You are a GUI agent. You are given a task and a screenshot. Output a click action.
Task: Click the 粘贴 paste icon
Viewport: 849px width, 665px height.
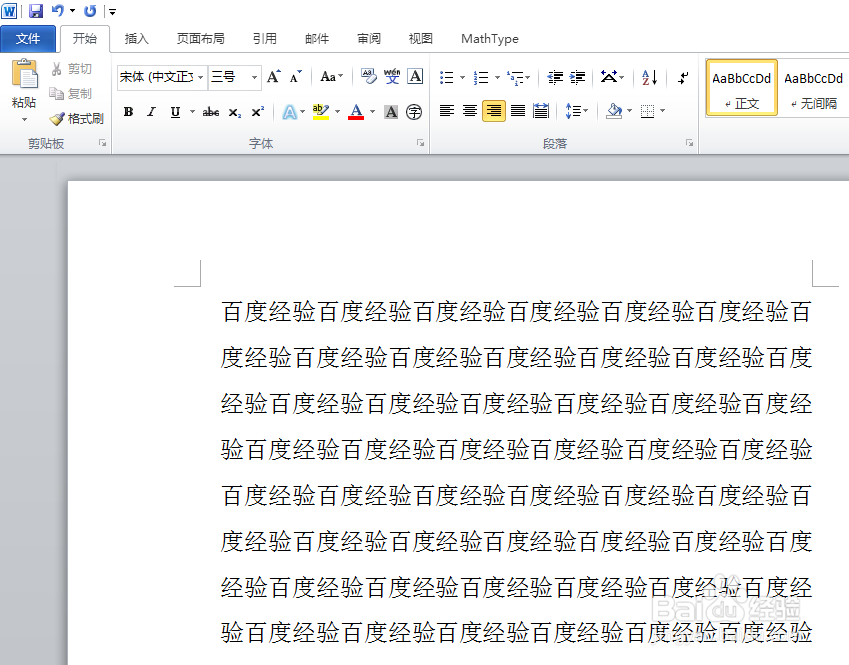tap(24, 74)
